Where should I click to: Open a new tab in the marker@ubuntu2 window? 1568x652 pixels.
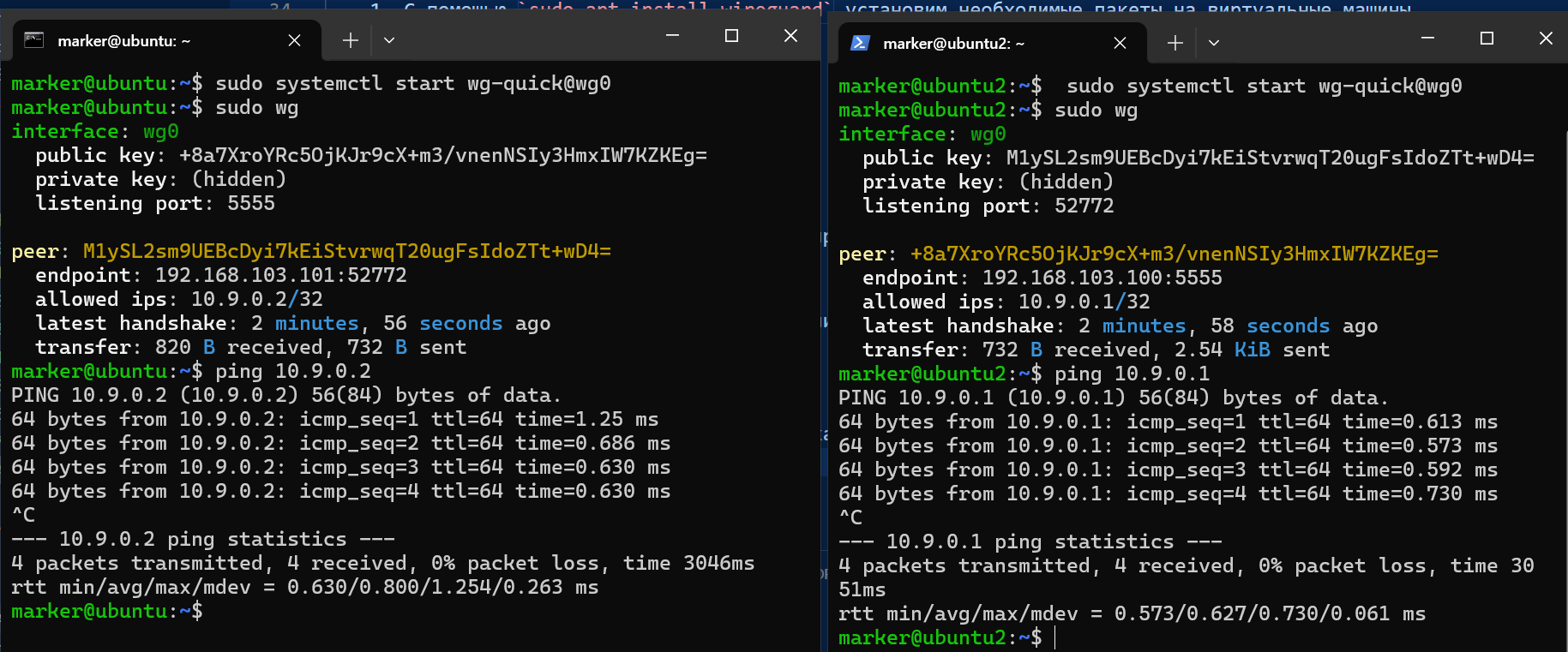(x=1174, y=43)
